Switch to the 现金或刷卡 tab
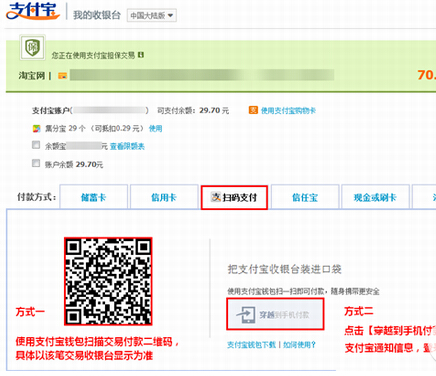Screen dimensions: 436x376 (x=375, y=197)
